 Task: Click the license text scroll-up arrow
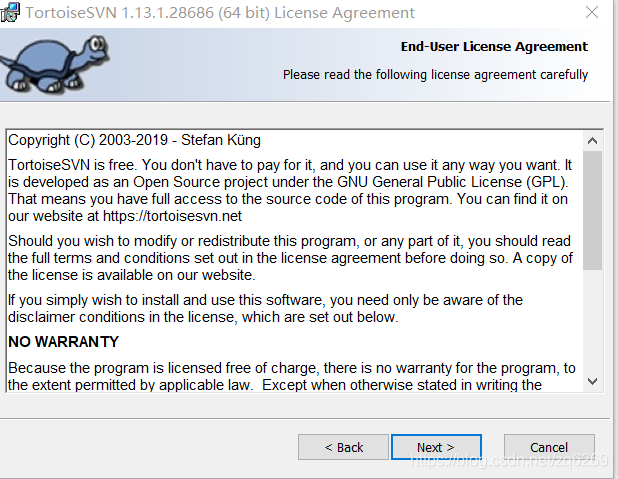pyautogui.click(x=592, y=141)
